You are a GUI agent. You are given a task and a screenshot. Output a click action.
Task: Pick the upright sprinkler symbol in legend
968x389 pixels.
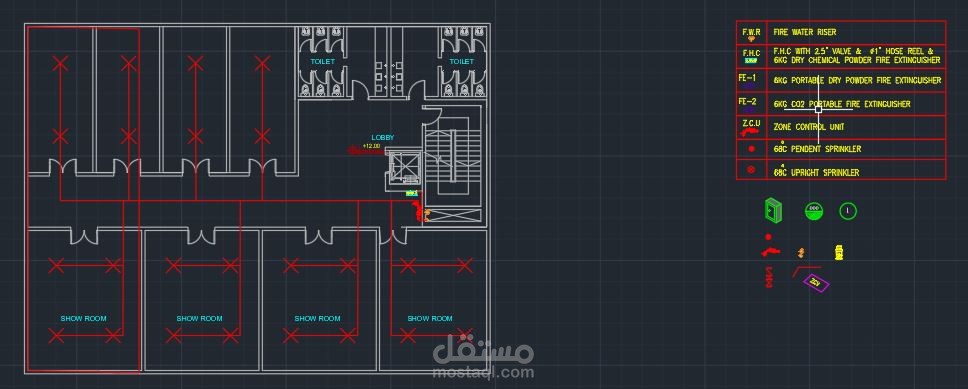click(751, 169)
